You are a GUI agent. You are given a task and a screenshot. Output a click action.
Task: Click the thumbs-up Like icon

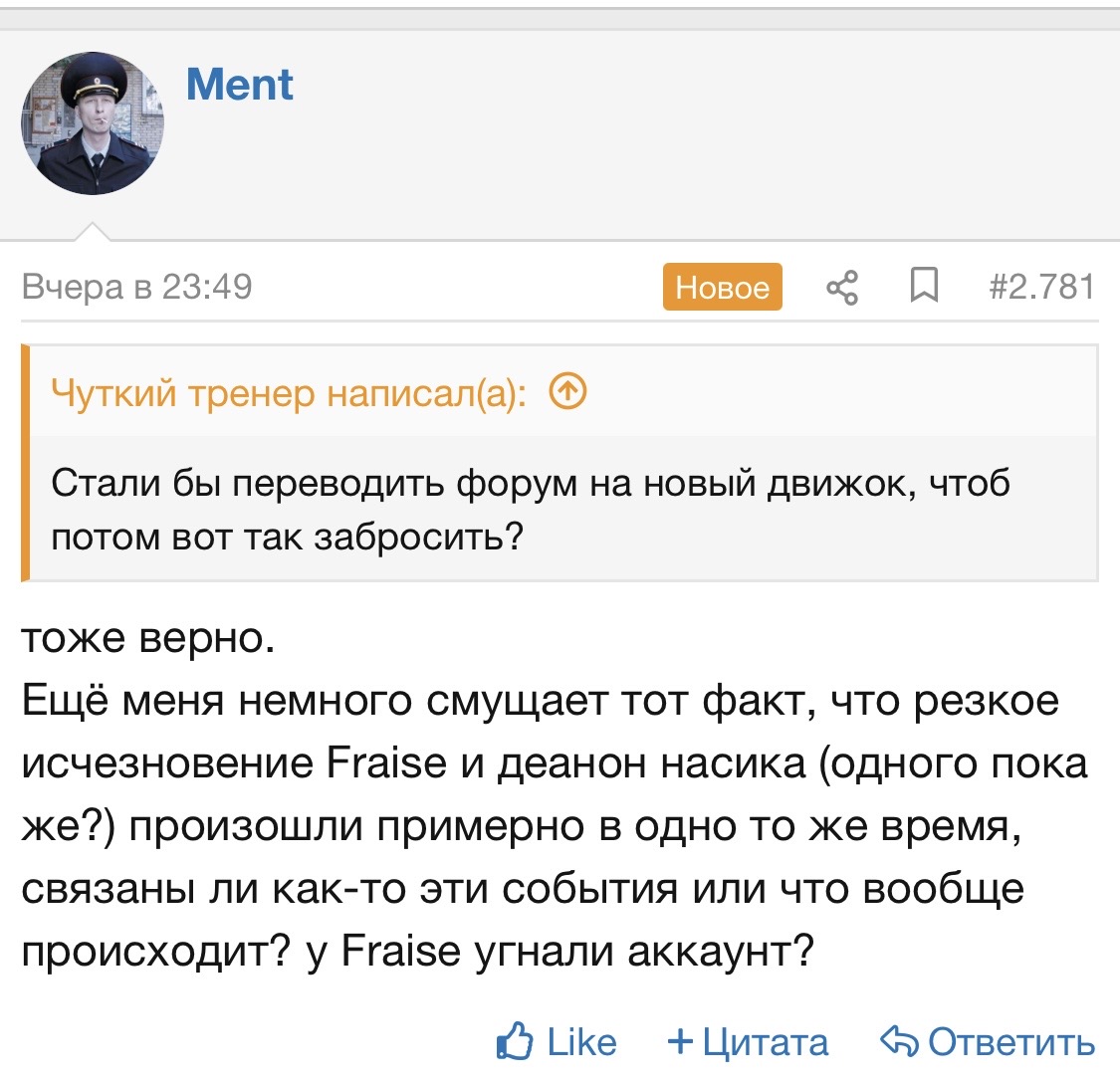click(x=515, y=1041)
